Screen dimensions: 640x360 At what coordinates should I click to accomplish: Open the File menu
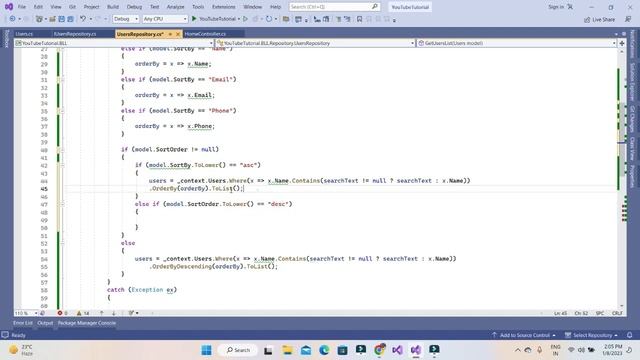22,7
